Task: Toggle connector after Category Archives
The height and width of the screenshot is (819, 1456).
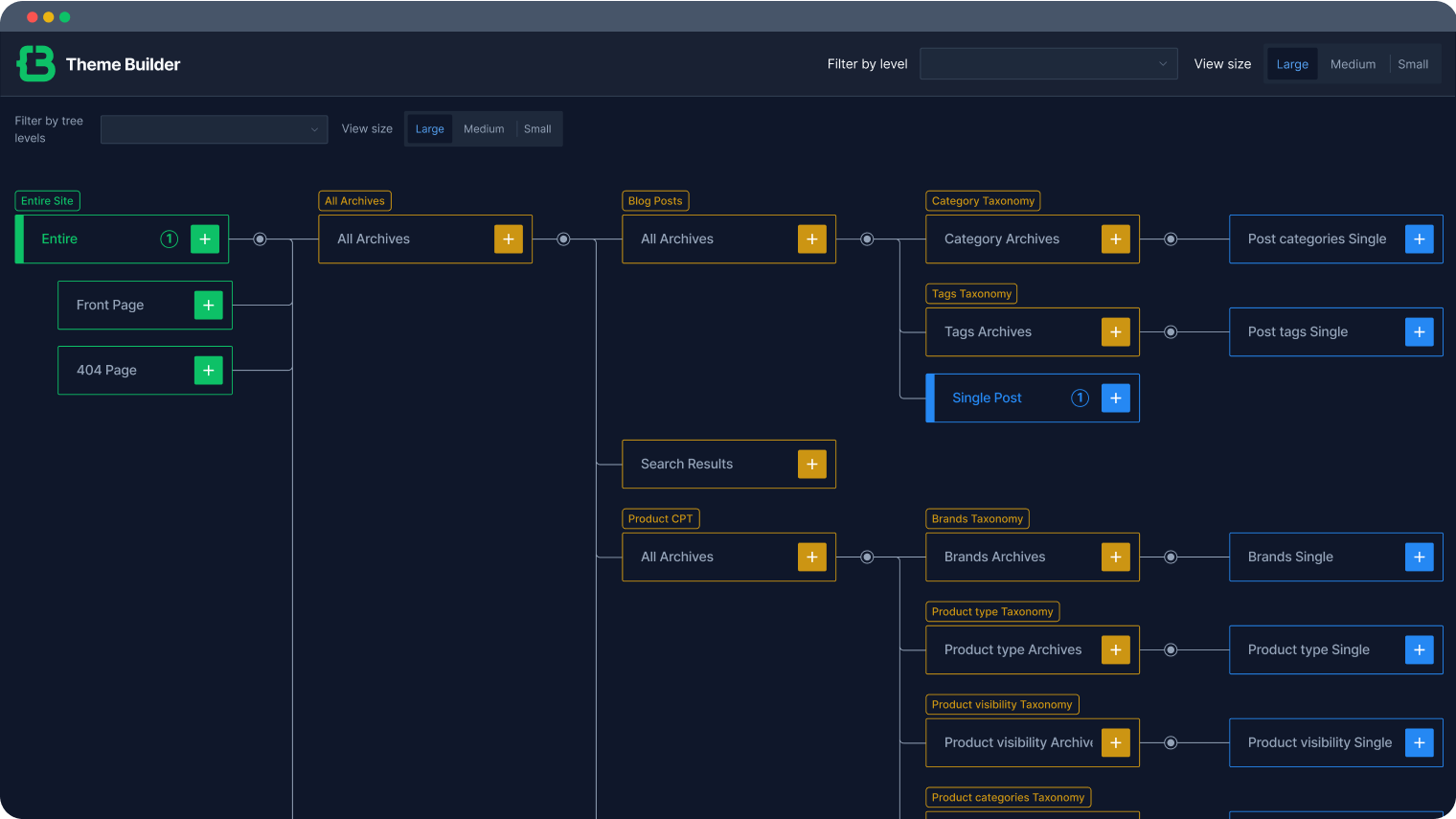Action: click(x=1171, y=239)
